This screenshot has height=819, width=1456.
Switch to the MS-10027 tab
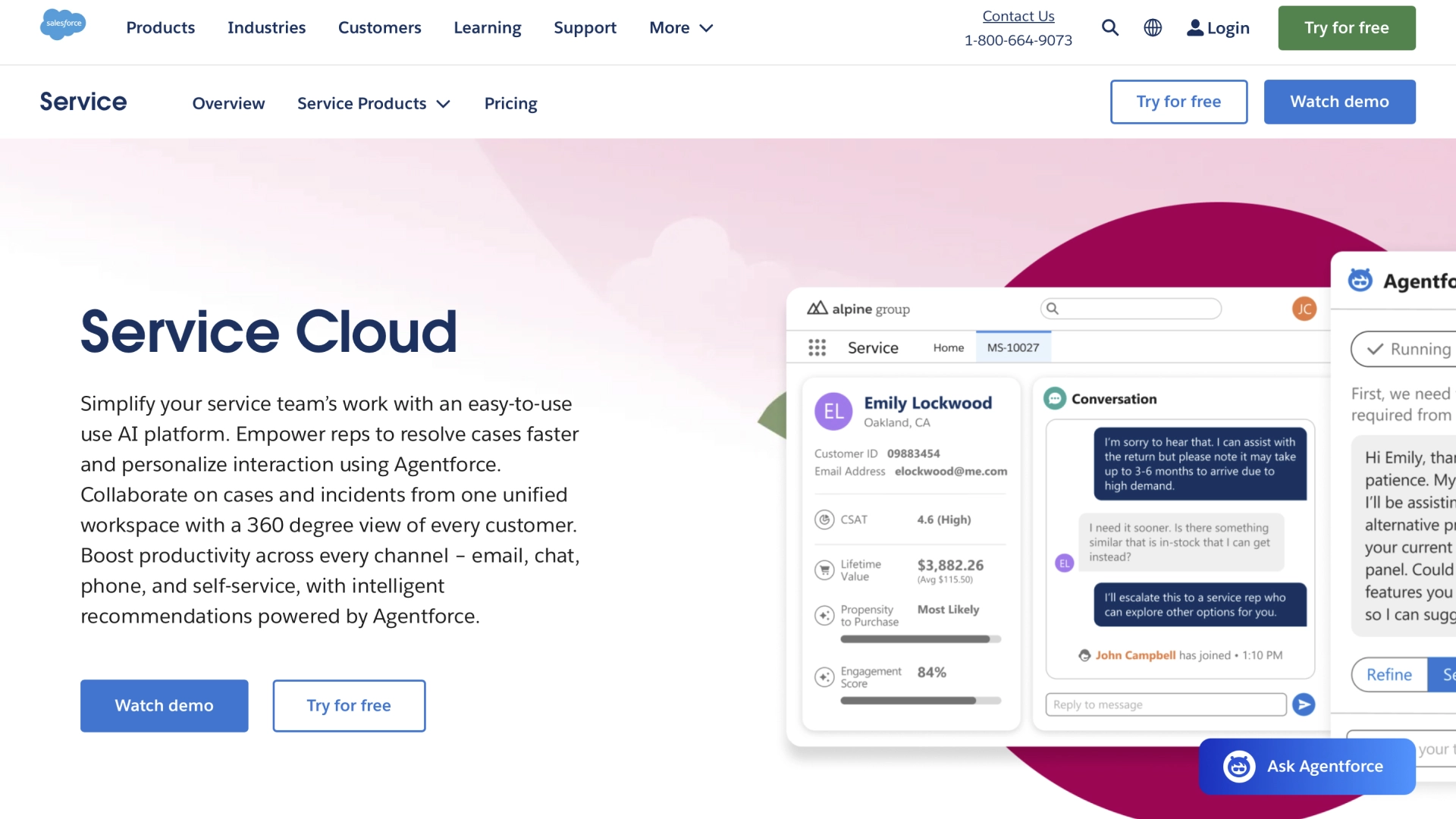(x=1013, y=347)
